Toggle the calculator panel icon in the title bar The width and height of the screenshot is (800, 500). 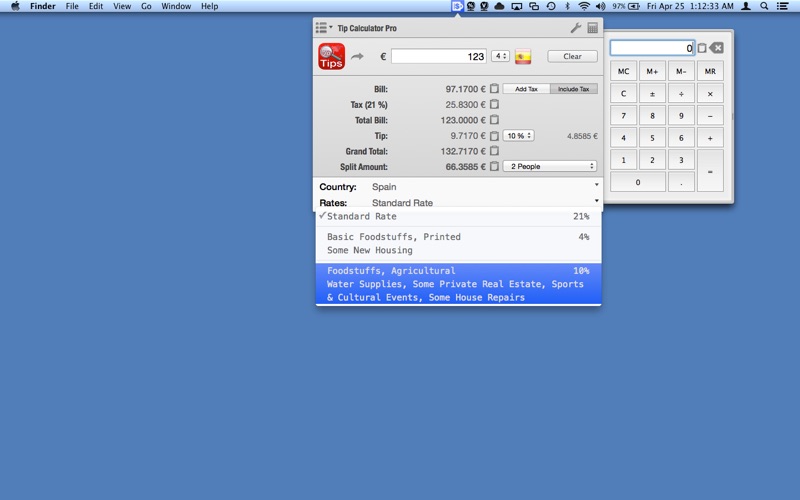point(592,28)
